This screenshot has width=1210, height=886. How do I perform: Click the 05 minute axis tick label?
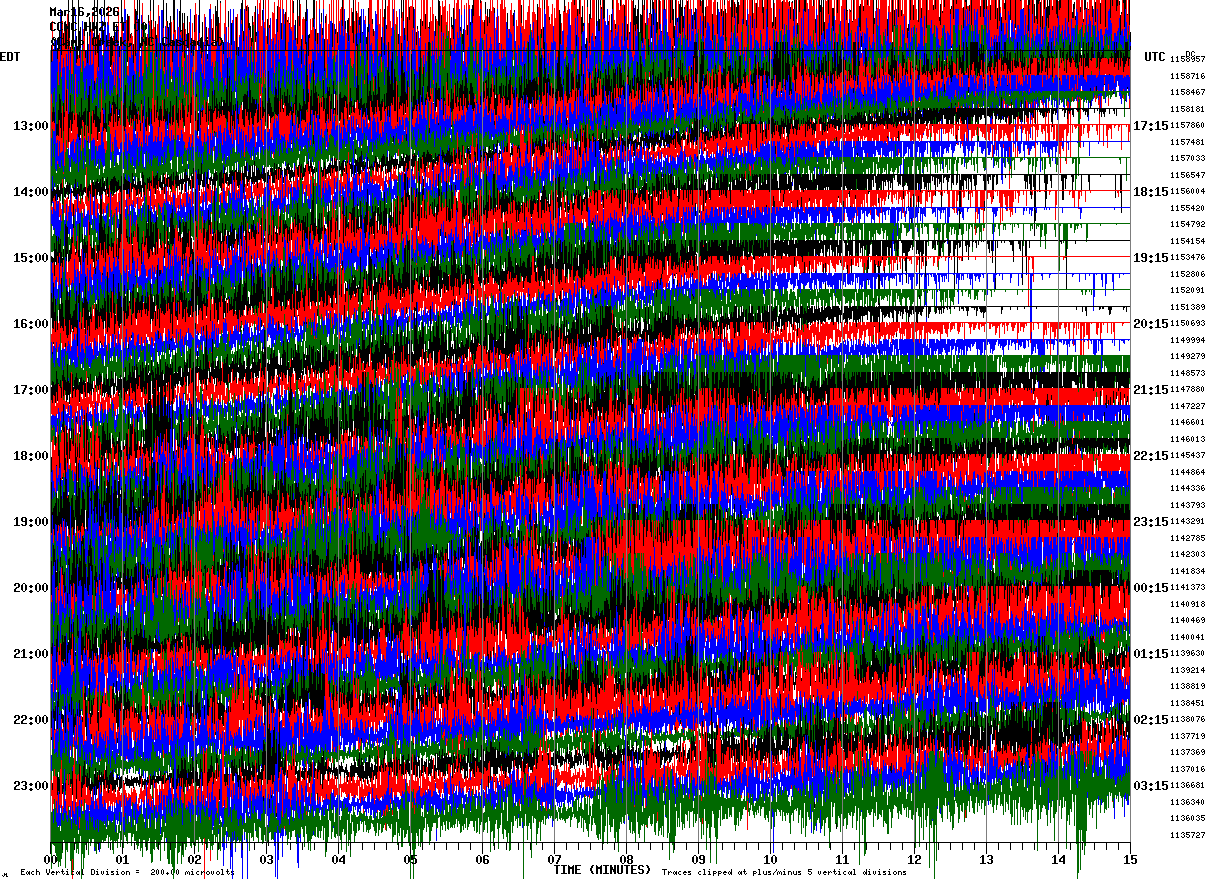pos(411,859)
